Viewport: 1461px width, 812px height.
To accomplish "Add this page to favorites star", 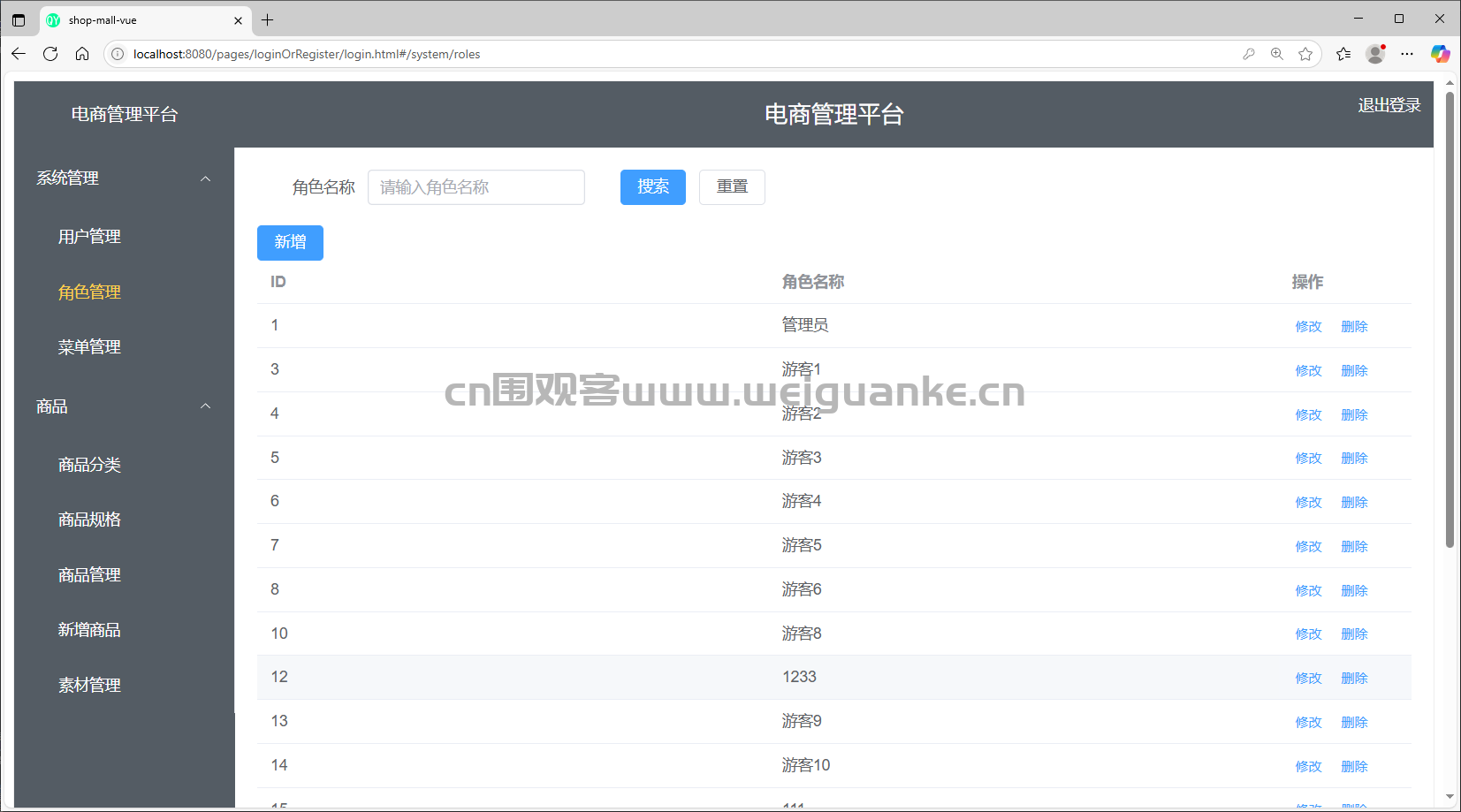I will tap(1305, 54).
